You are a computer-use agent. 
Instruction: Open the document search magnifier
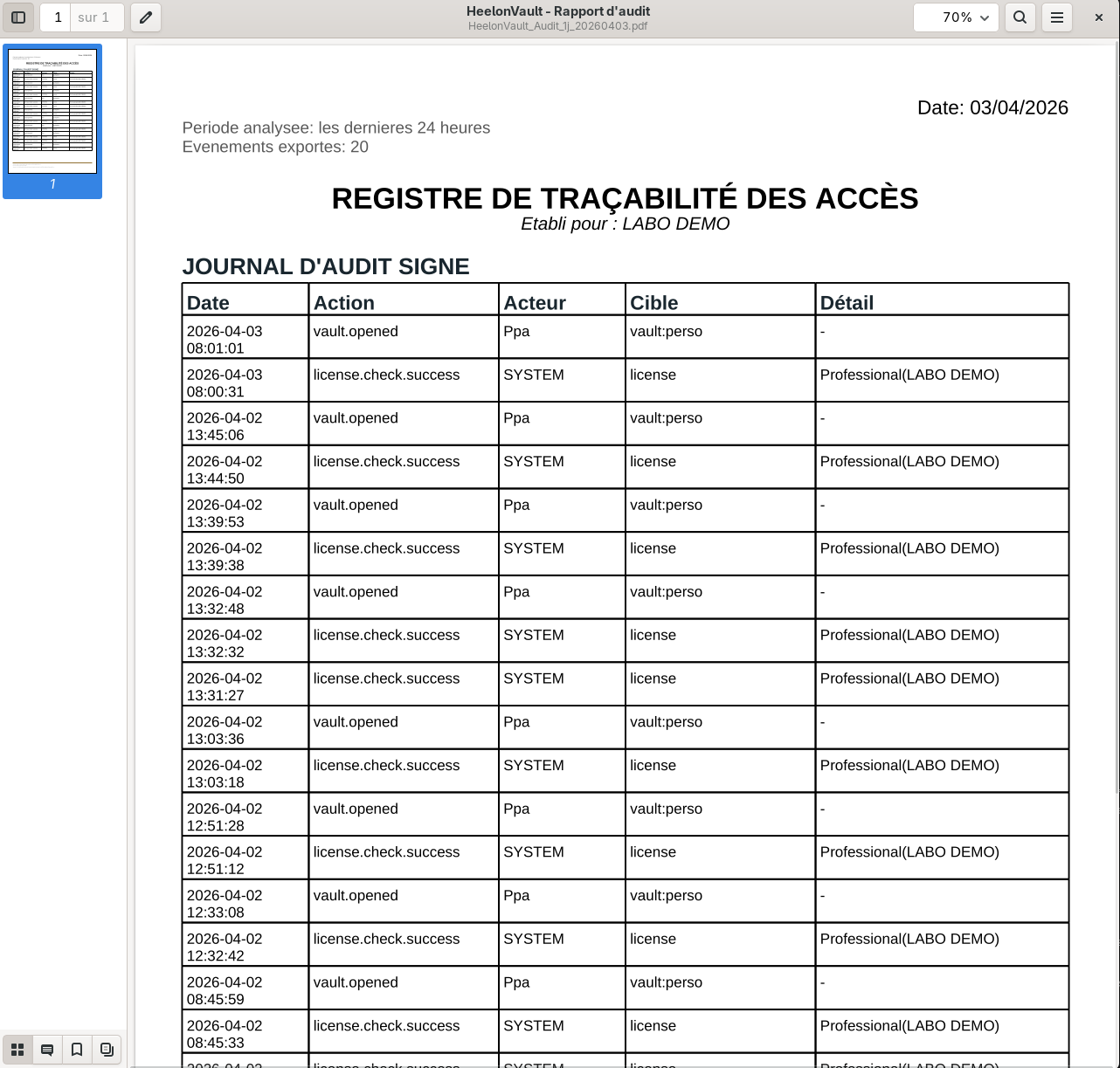coord(1020,17)
